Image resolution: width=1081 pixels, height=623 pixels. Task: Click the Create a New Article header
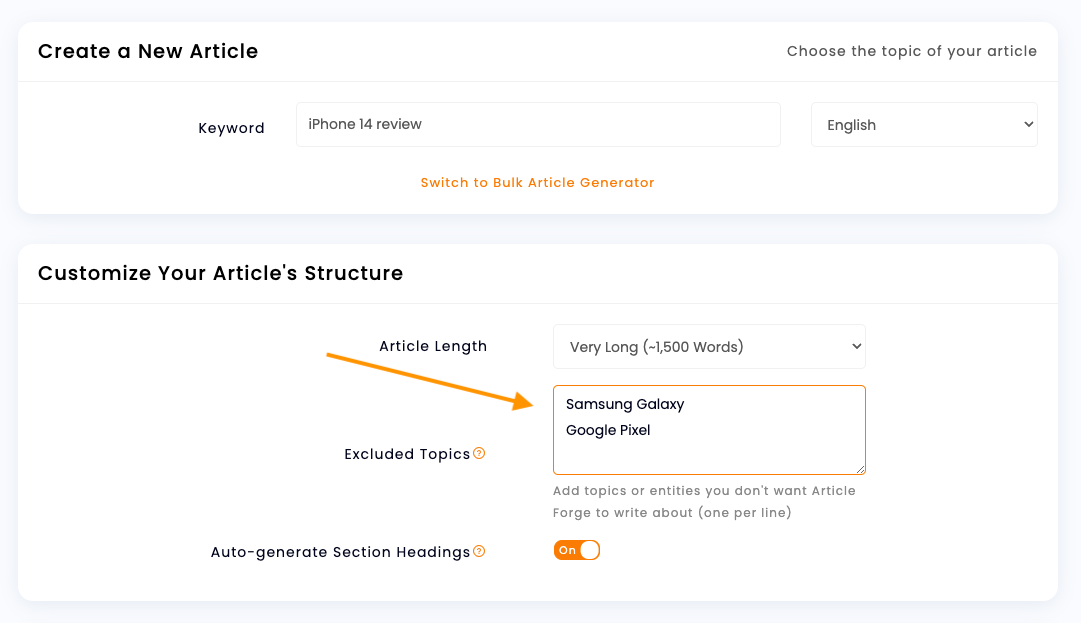(148, 51)
